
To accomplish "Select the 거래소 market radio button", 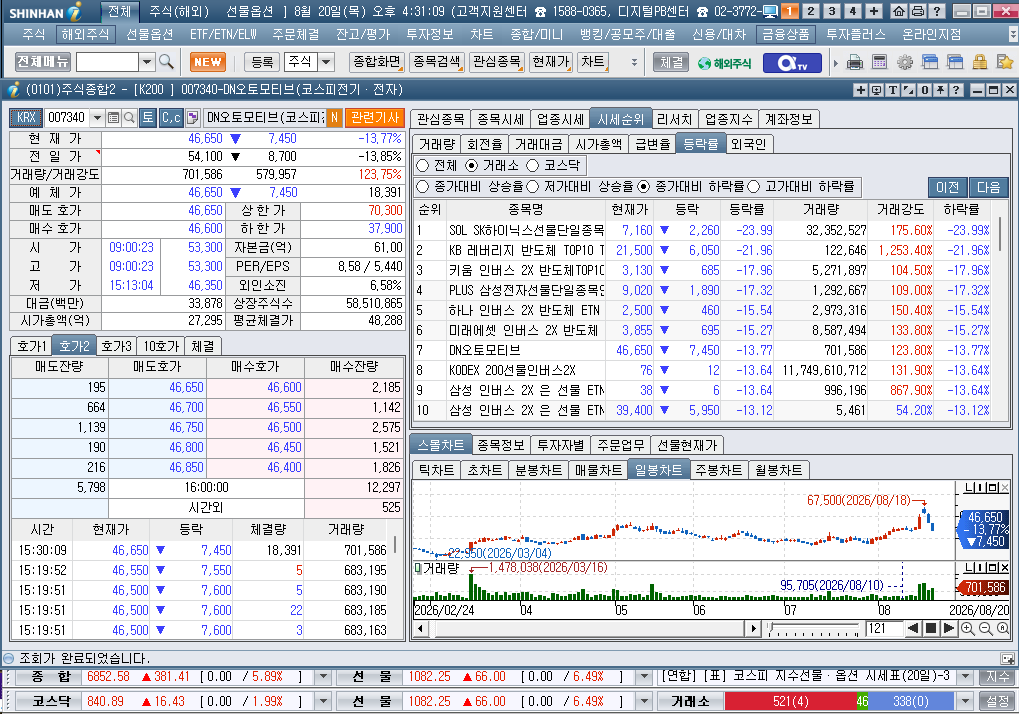I will tap(472, 166).
